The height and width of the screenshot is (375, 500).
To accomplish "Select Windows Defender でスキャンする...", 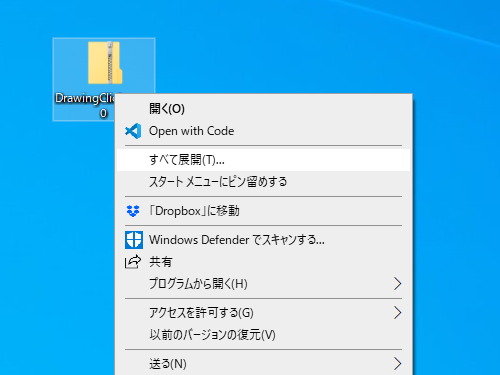I will pyautogui.click(x=263, y=240).
